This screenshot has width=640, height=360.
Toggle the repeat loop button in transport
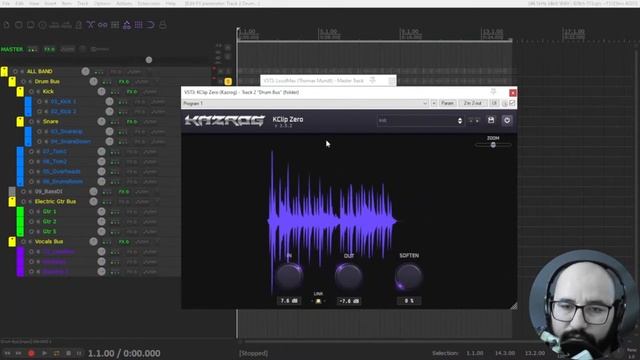[56, 353]
